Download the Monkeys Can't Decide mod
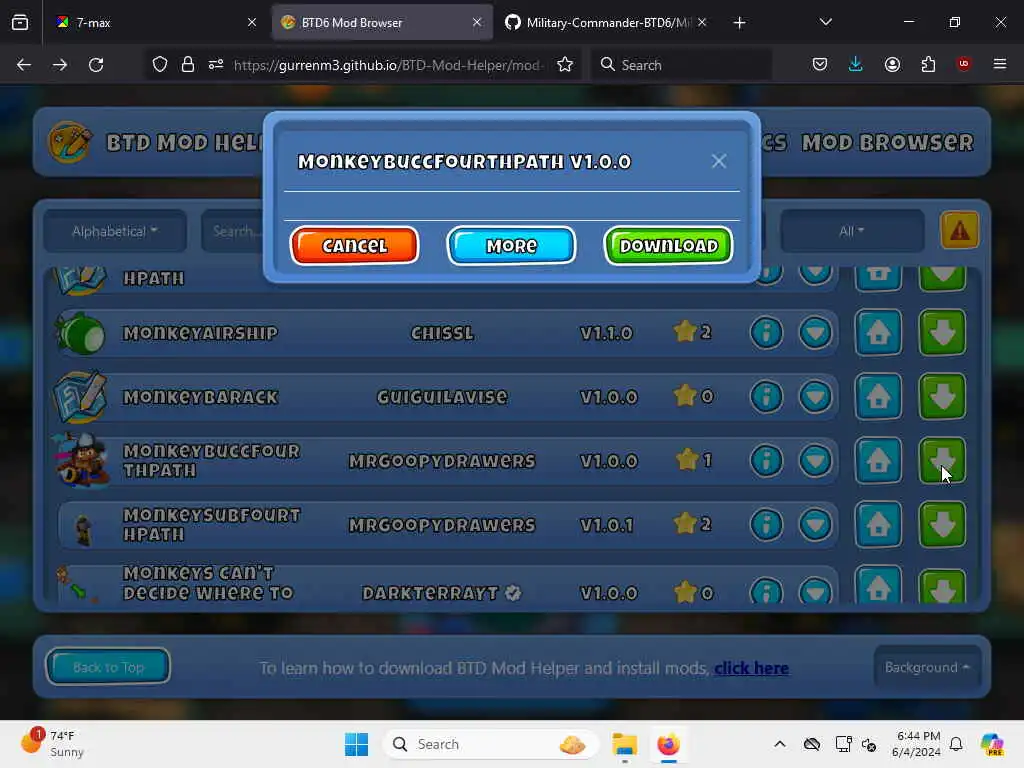The width and height of the screenshot is (1024, 768). pos(942,586)
